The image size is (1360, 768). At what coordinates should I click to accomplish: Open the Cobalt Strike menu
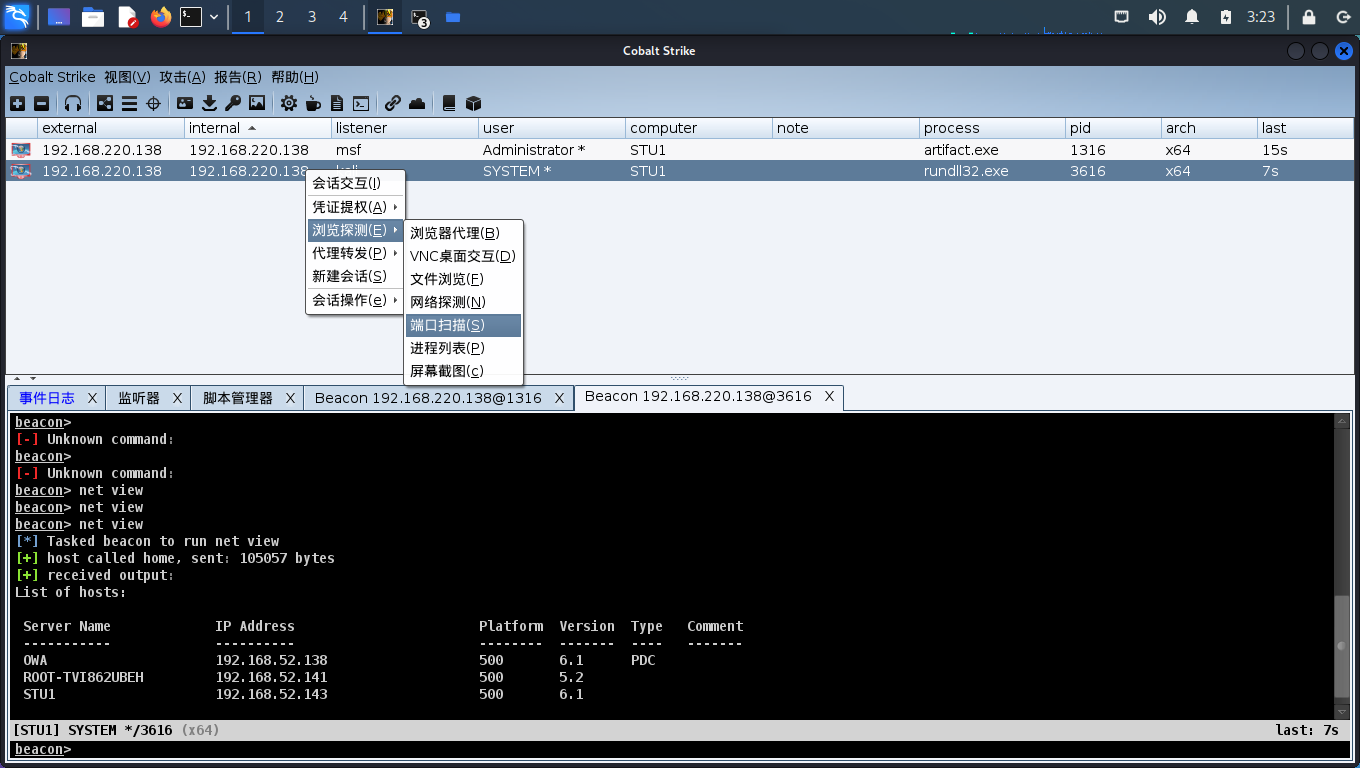tap(52, 77)
